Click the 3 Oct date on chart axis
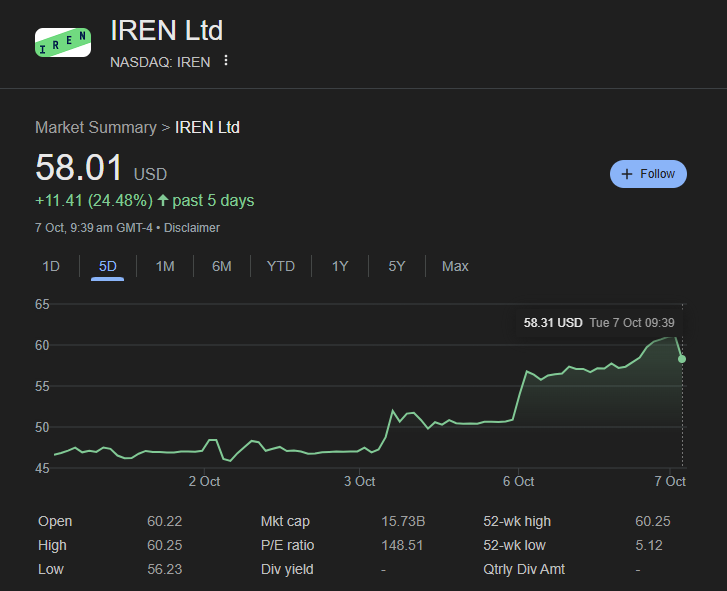 359,481
